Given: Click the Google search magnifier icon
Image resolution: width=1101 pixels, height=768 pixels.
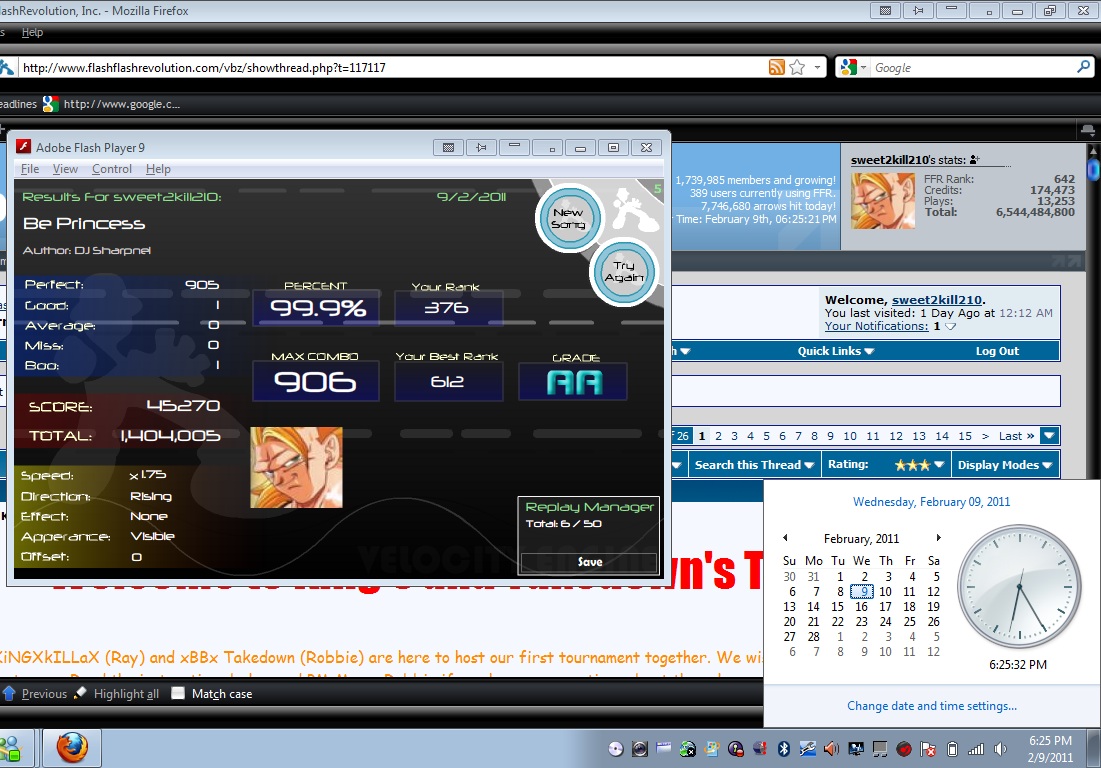Looking at the screenshot, I should click(1083, 67).
